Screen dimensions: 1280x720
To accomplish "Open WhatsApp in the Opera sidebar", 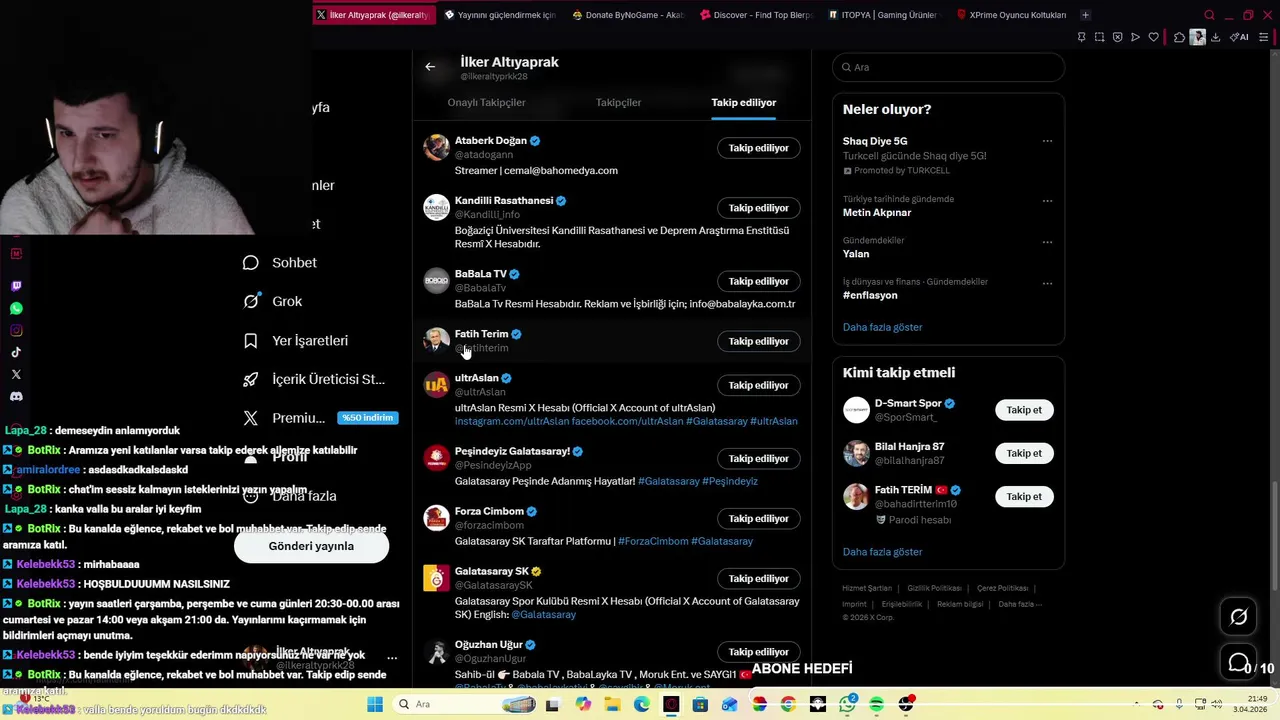I will [16, 308].
